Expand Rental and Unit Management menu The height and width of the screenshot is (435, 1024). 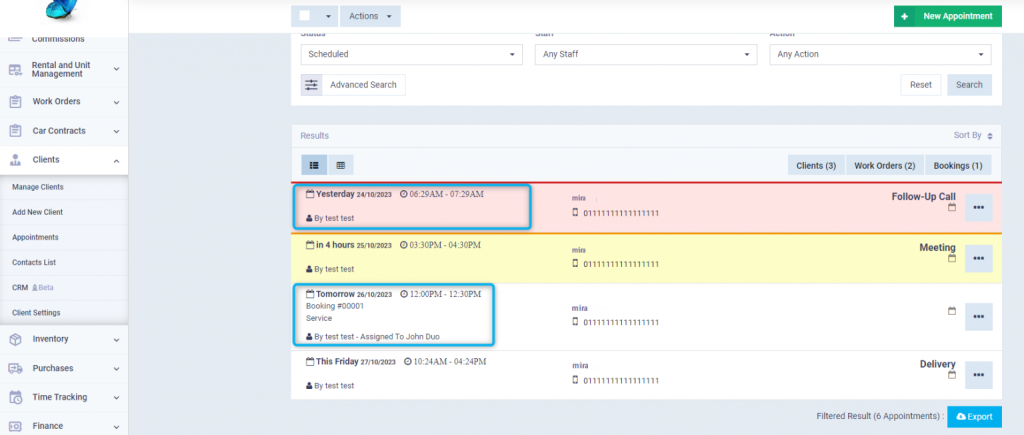[x=64, y=70]
